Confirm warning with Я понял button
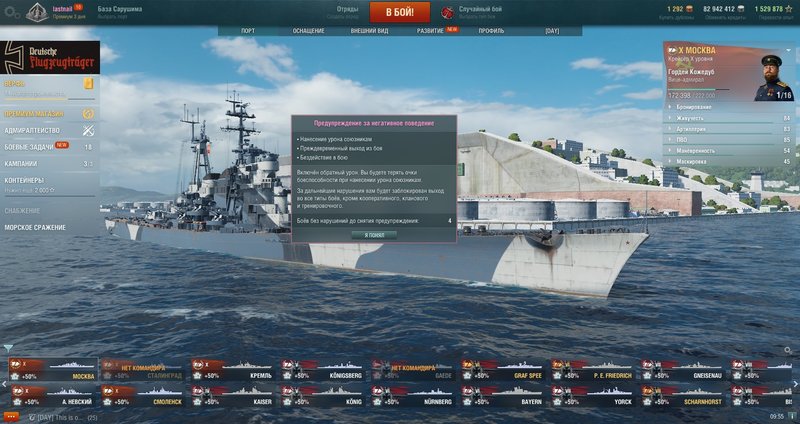This screenshot has width=800, height=424. (x=374, y=235)
